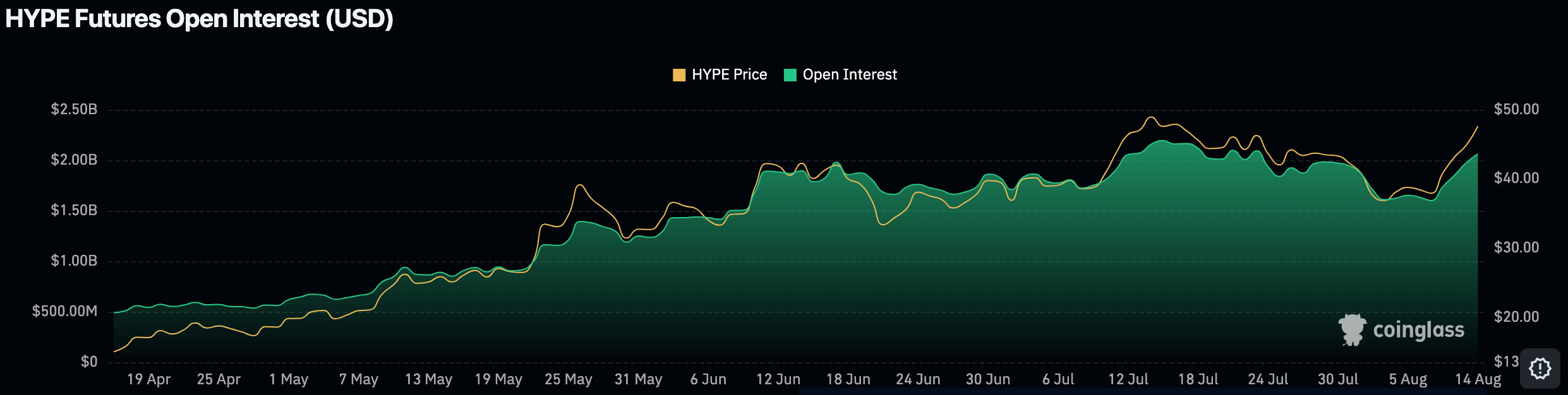Toggle the HYPE Price legend series
The height and width of the screenshot is (395, 1568).
(x=720, y=74)
